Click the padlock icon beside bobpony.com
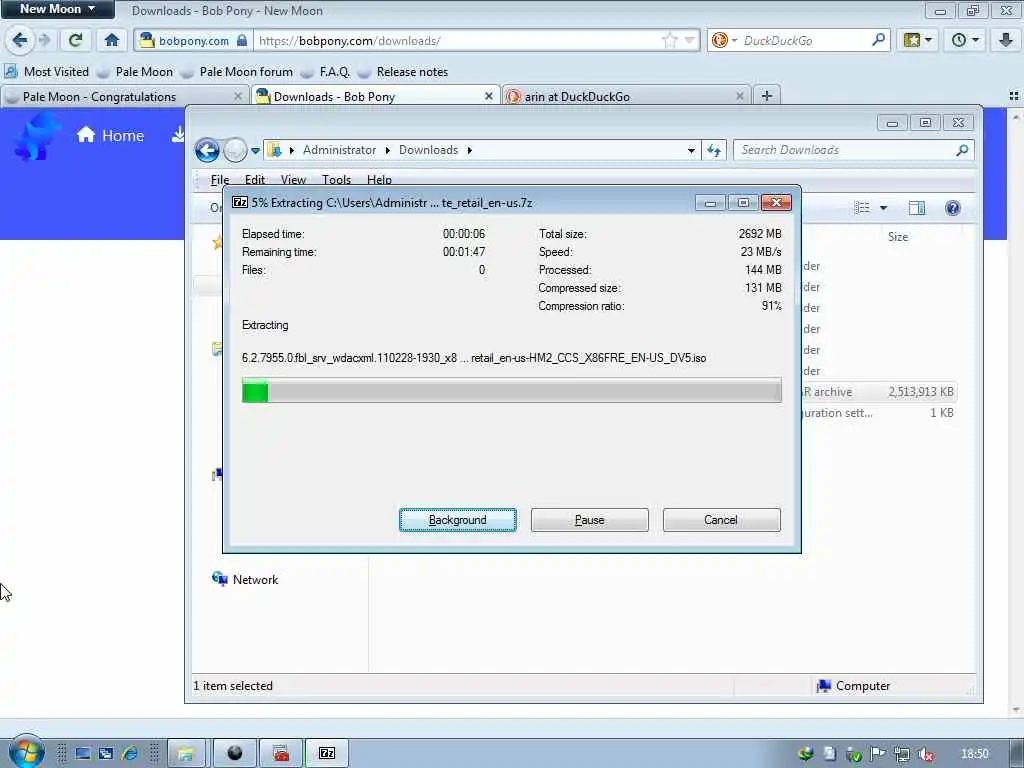The height and width of the screenshot is (768, 1024). [242, 40]
